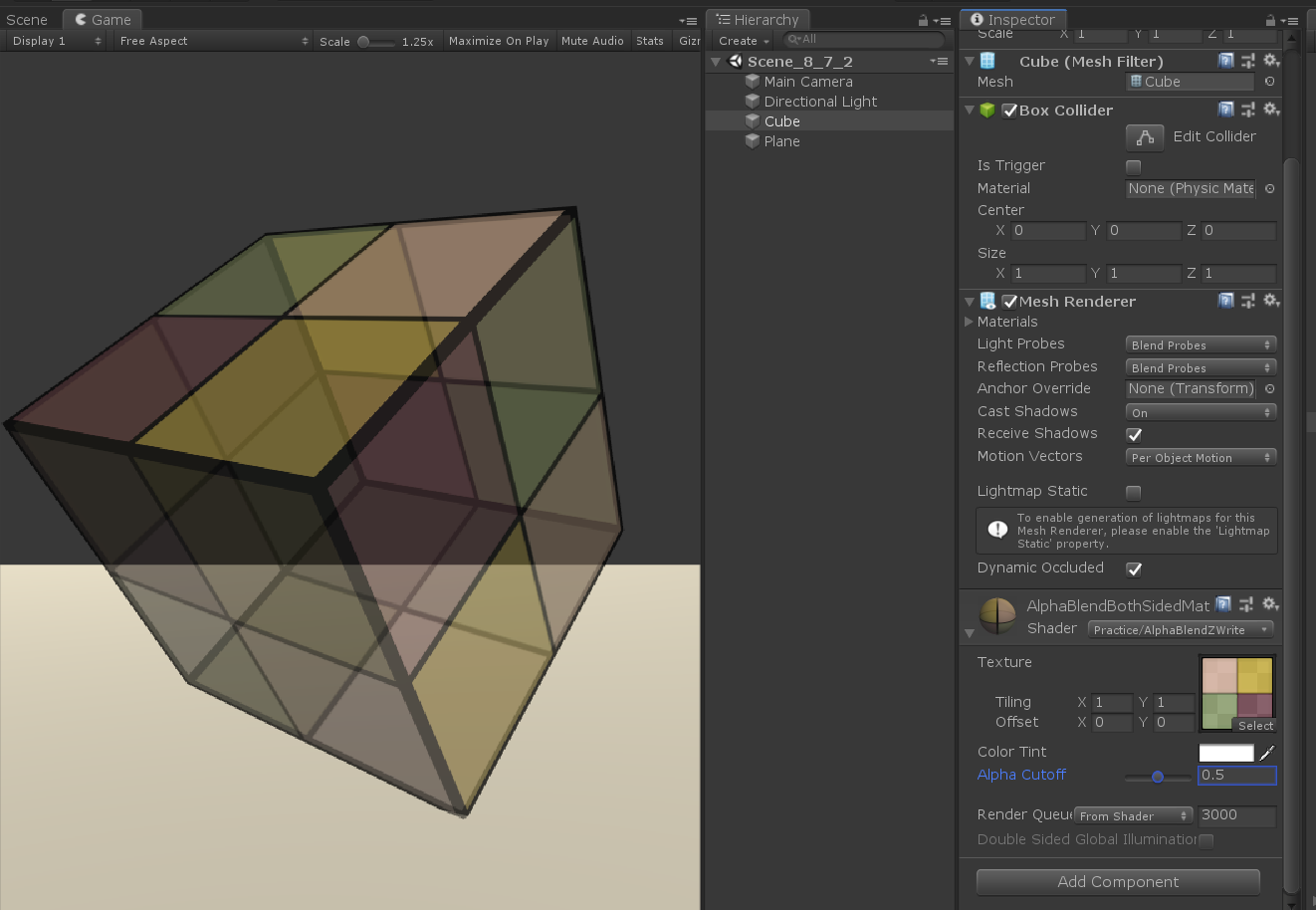Collapse the Mesh Renderer component
Viewport: 1316px width, 910px height.
click(969, 302)
